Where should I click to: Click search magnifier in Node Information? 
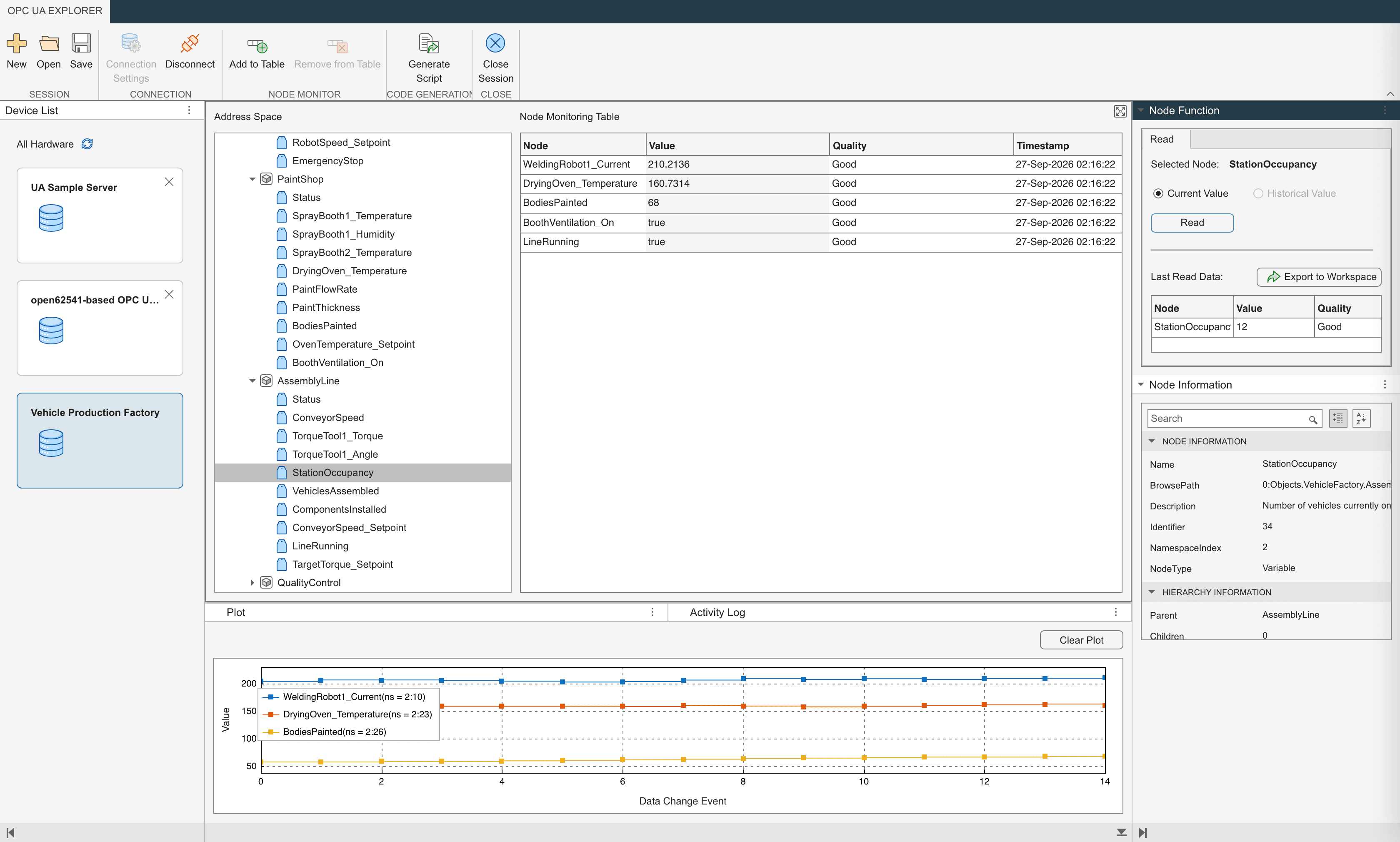point(1312,419)
